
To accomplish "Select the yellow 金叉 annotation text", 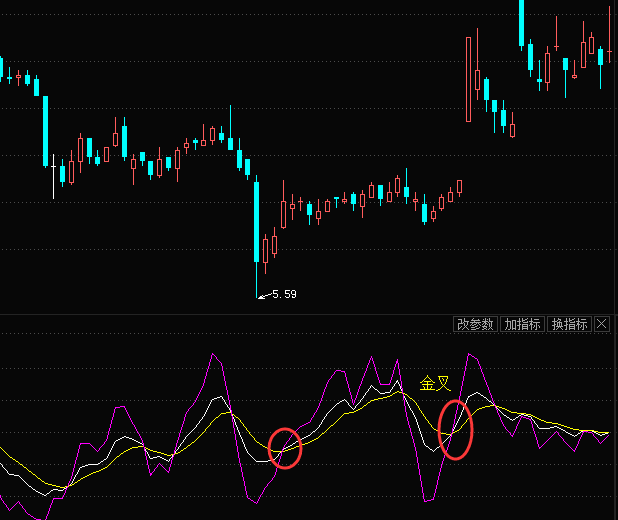I will pos(435,383).
